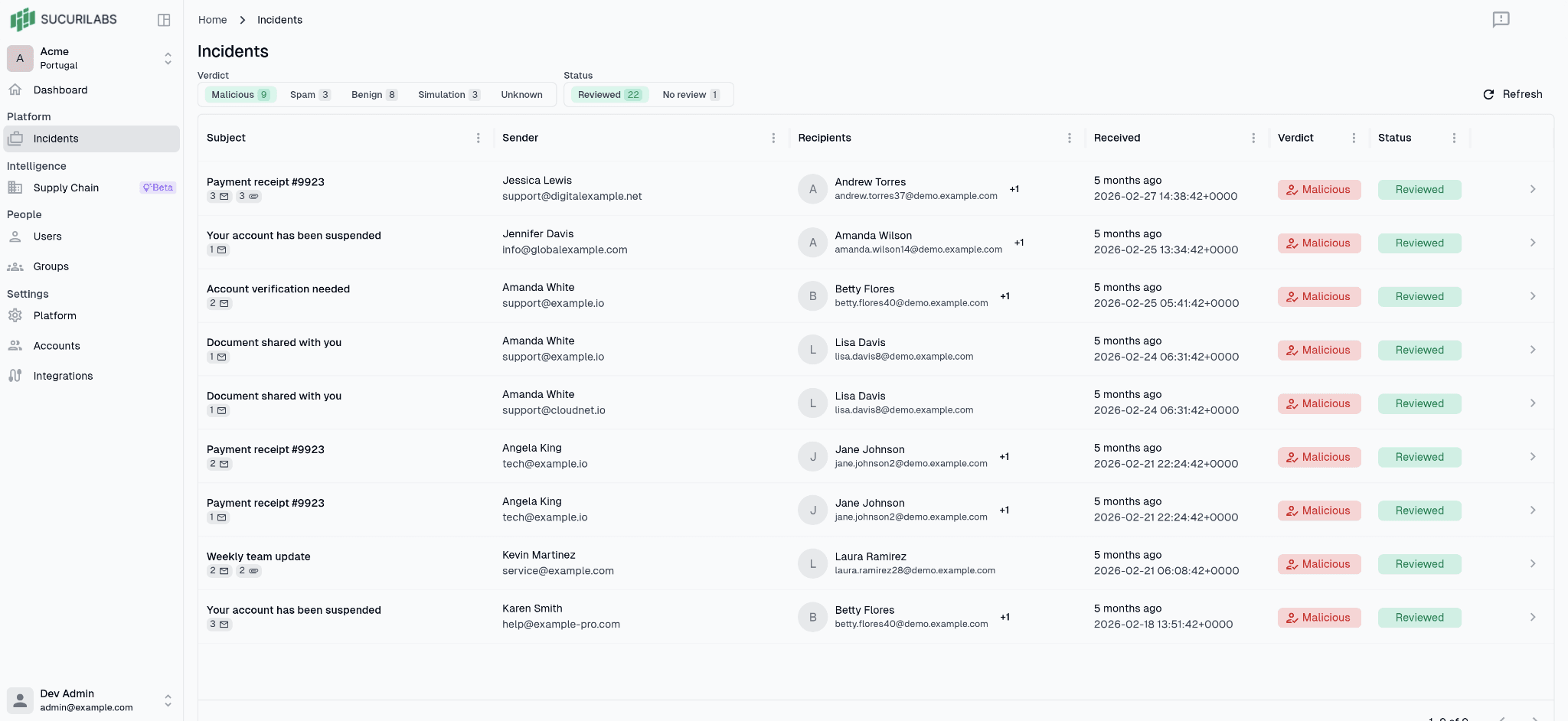1568x721 pixels.
Task: Open 'Weekly team update' incident subject
Action: pos(259,556)
